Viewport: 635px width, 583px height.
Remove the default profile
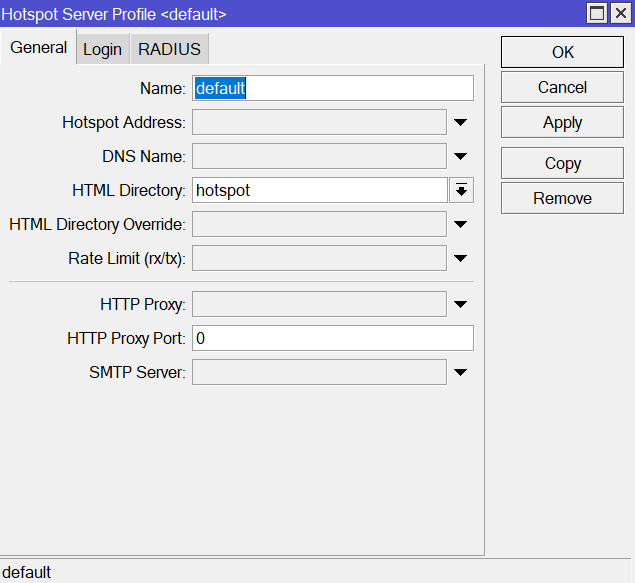pos(562,198)
